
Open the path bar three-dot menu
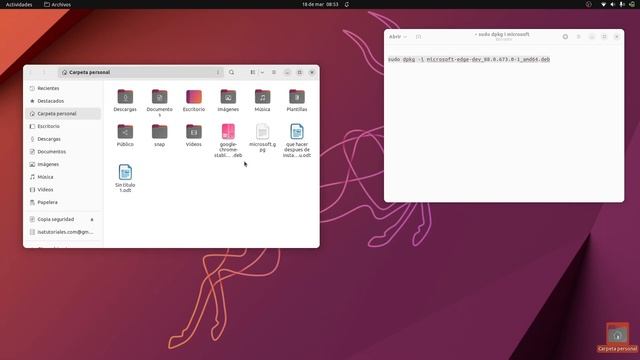[218, 72]
